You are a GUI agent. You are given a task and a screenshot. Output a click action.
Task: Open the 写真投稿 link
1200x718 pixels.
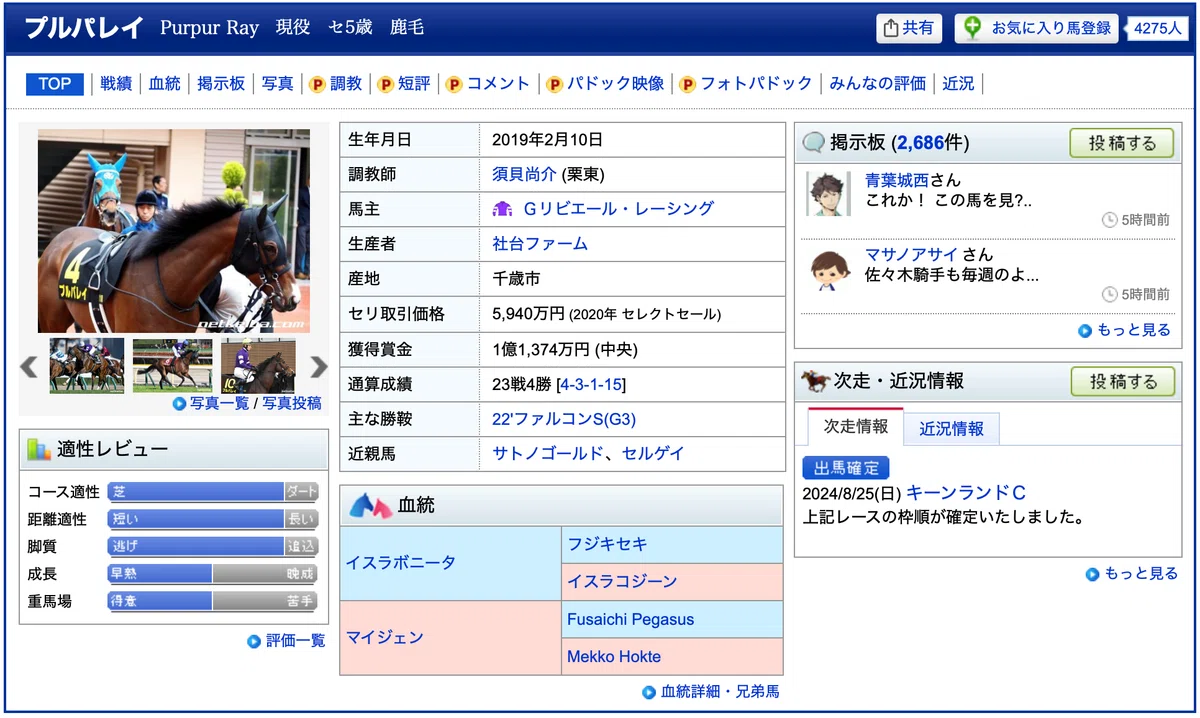(292, 403)
